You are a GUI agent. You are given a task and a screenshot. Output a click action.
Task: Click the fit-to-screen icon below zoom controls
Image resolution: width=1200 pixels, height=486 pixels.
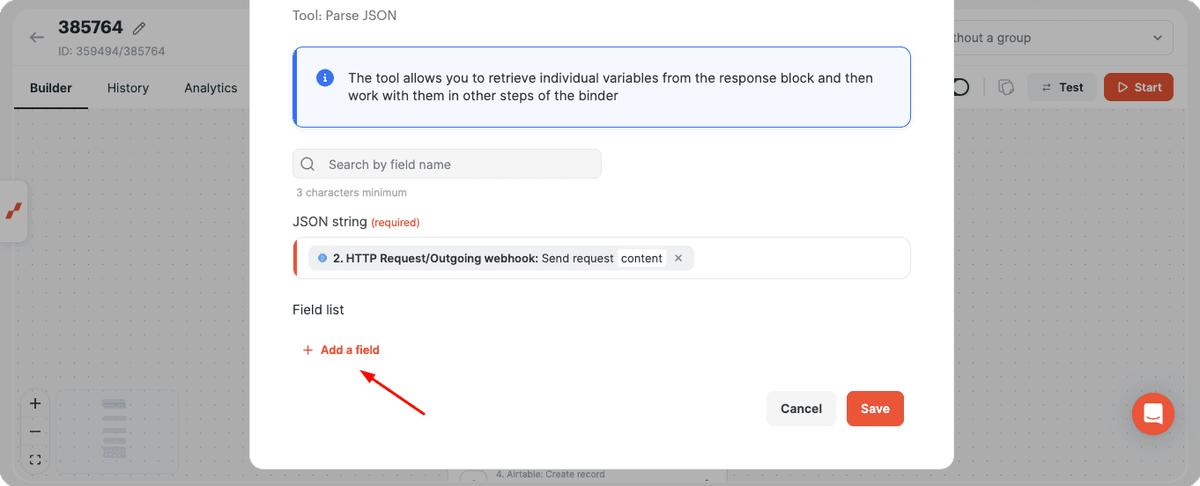(35, 460)
